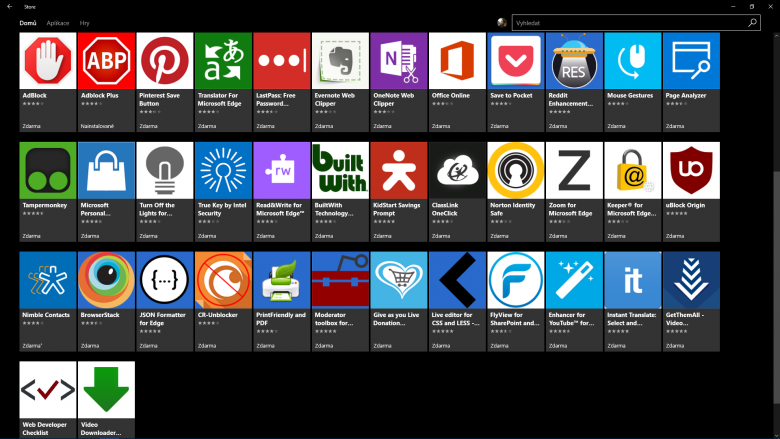Click the magnifier search button
The width and height of the screenshot is (780, 439).
[753, 23]
